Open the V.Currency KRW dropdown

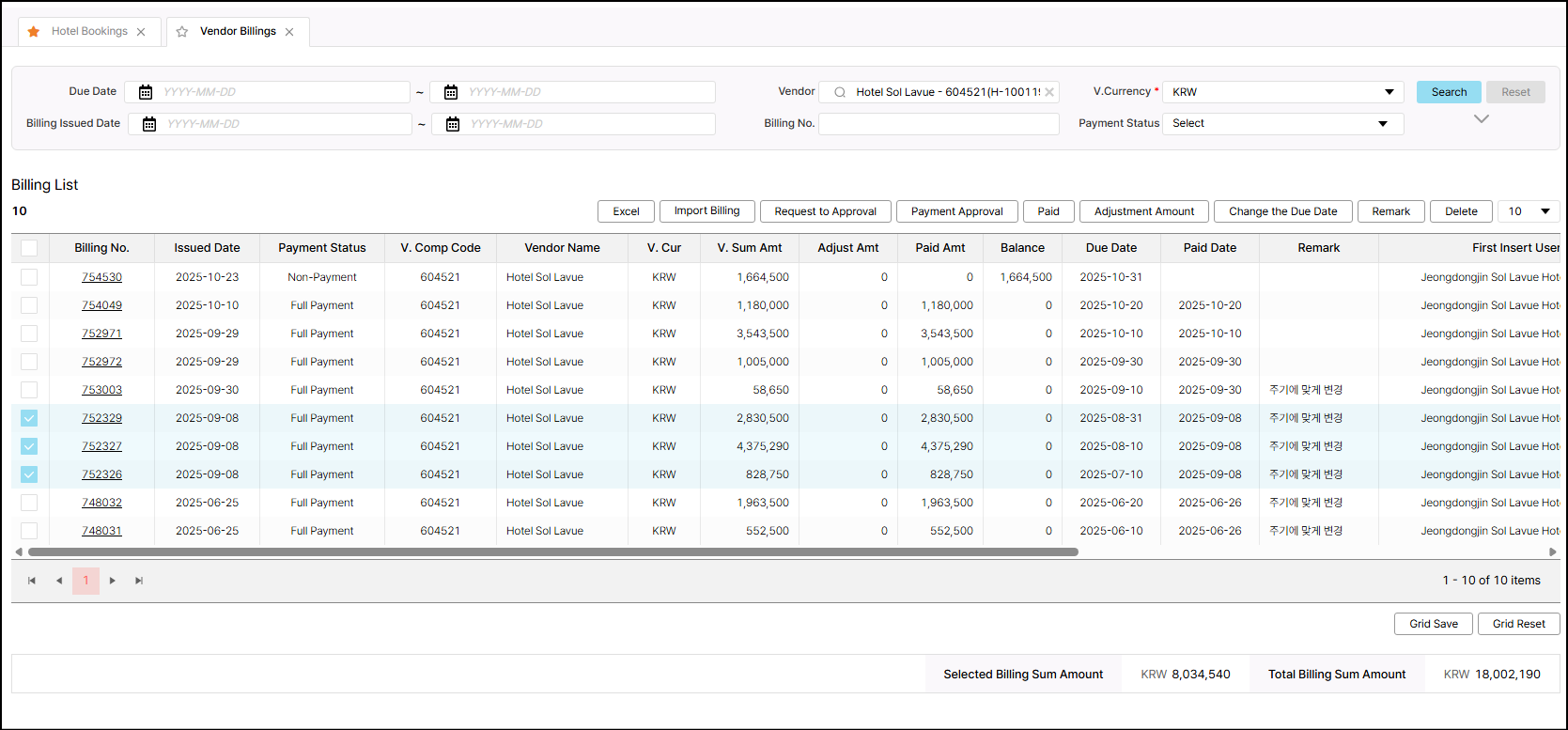click(1282, 92)
